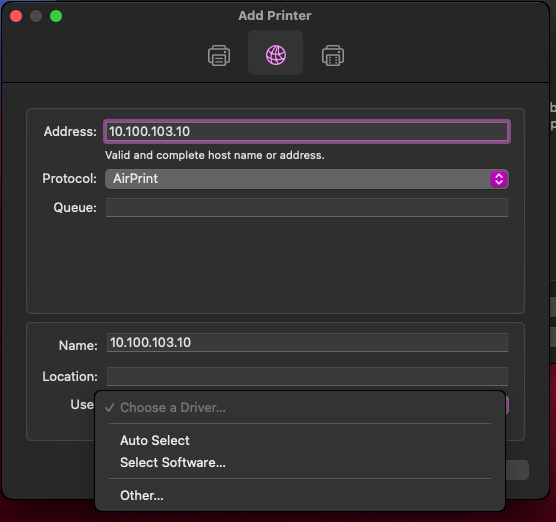Choose Other… from the driver menu
556x522 pixels.
pos(300,495)
